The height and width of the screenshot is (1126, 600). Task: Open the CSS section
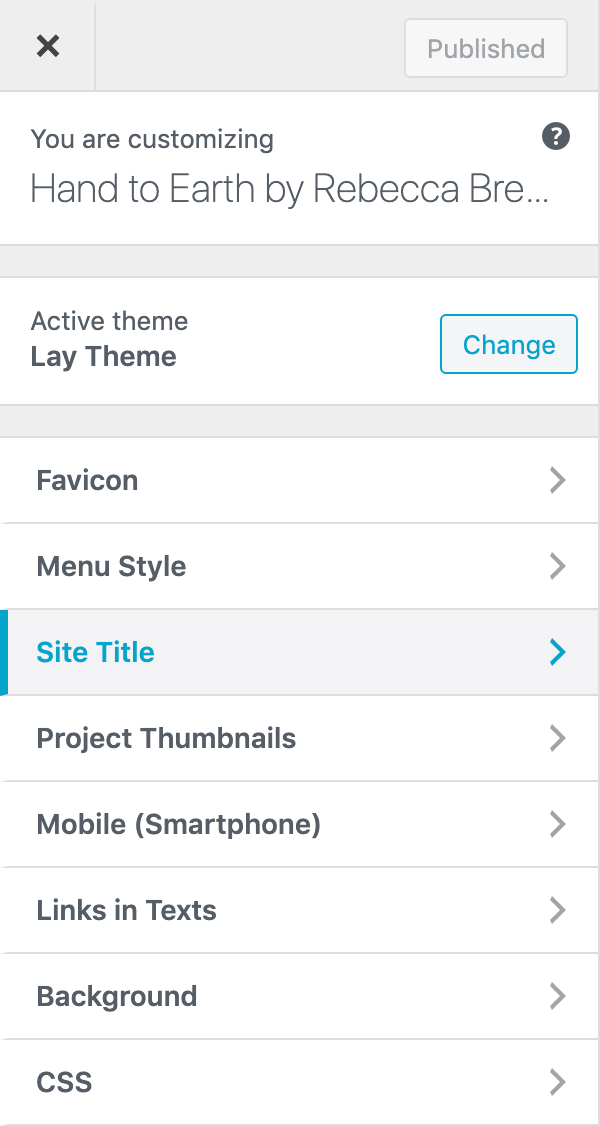click(x=64, y=1082)
